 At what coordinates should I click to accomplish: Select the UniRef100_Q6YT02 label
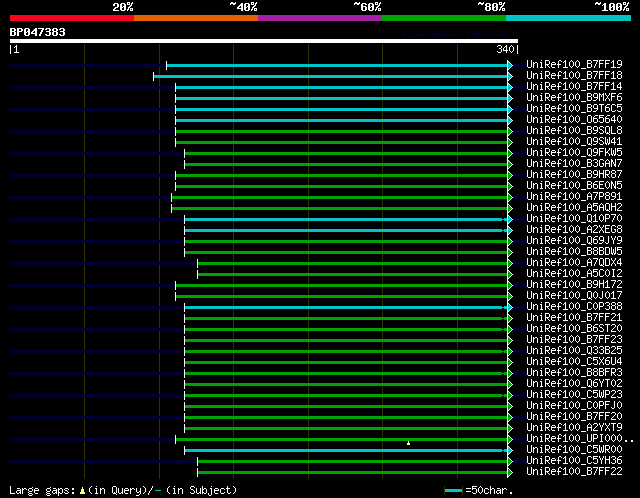tap(574, 384)
